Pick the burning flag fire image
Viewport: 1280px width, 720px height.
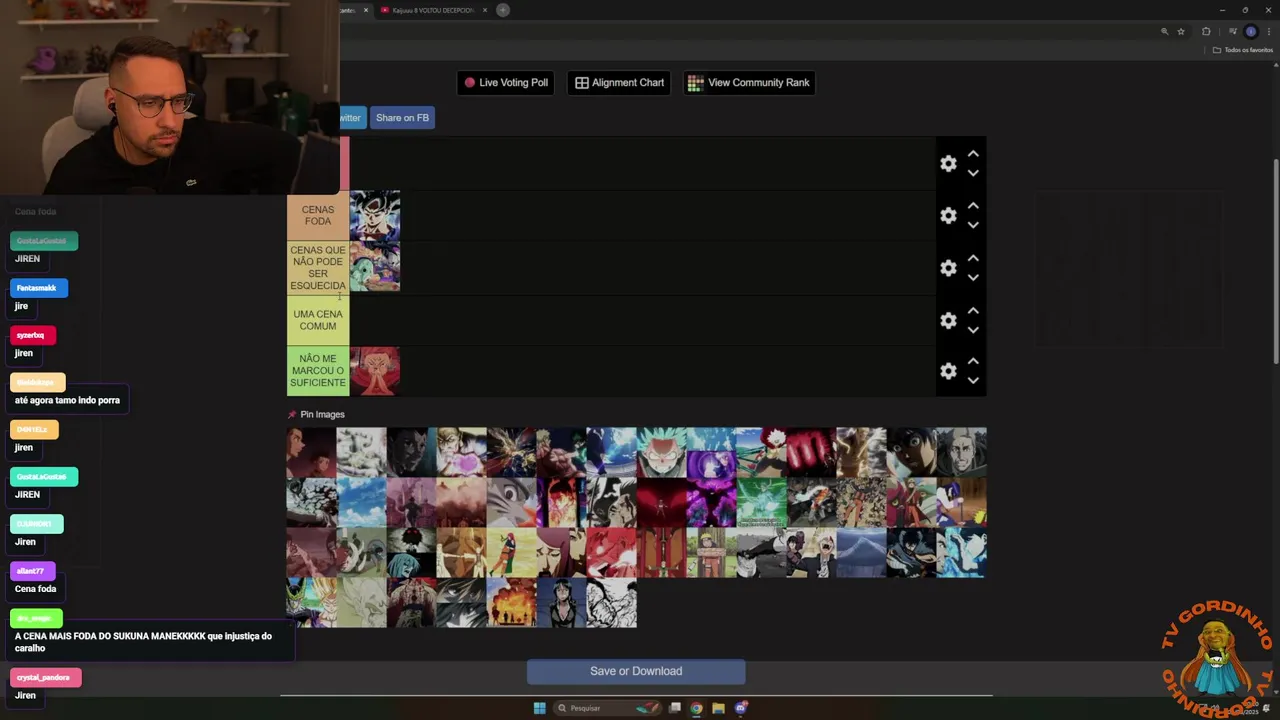512,603
